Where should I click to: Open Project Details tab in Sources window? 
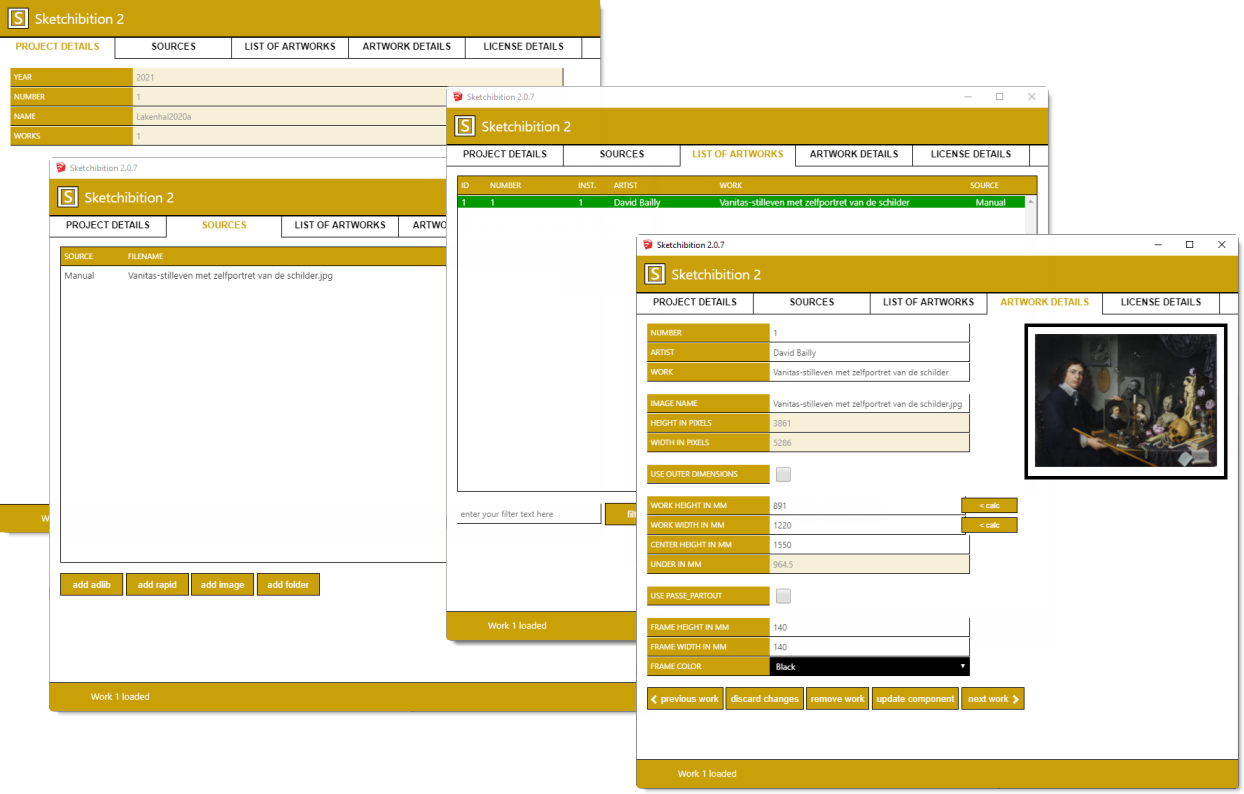click(108, 225)
